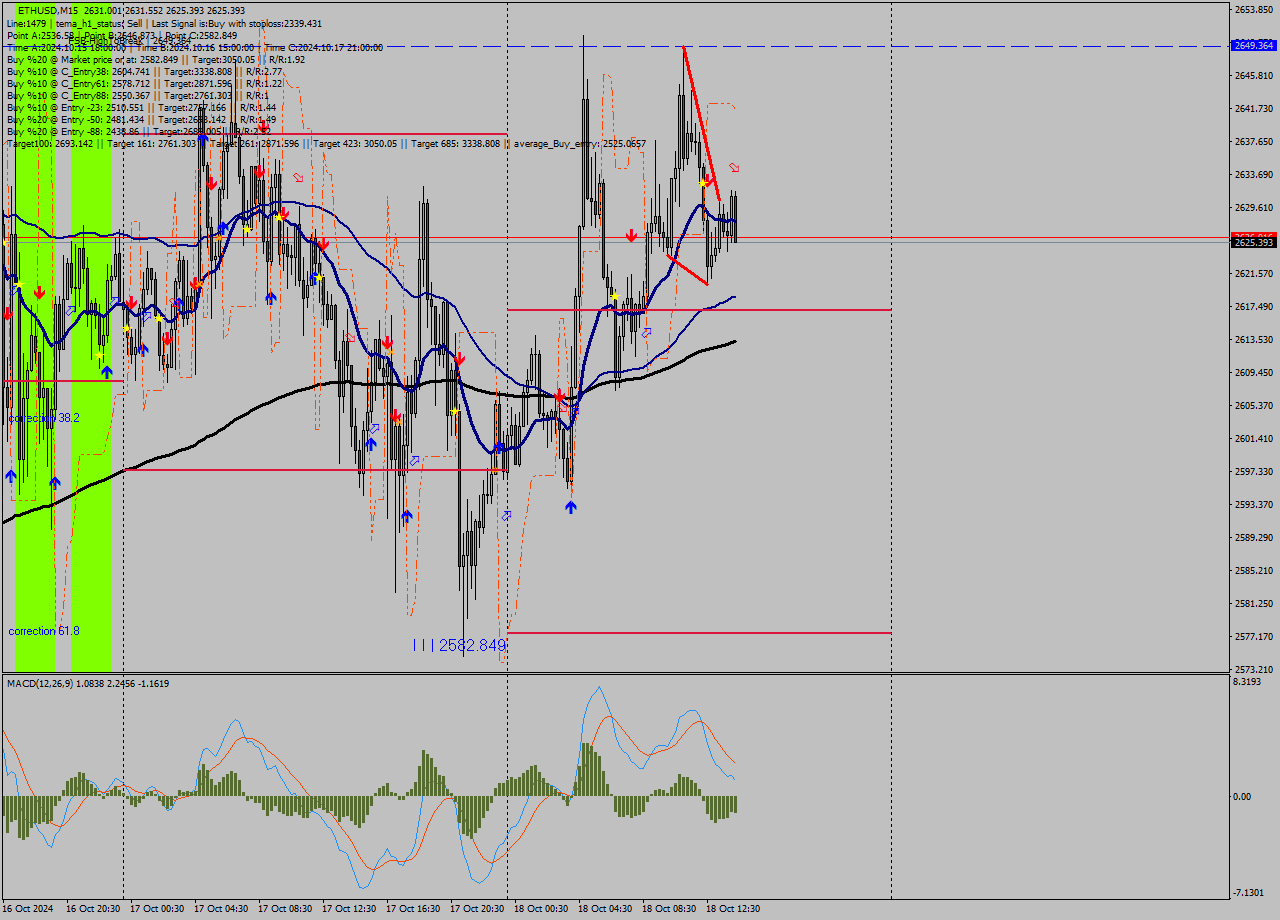Click the 'correction 61.8' label
Viewport: 1280px width, 920px height.
(44, 631)
